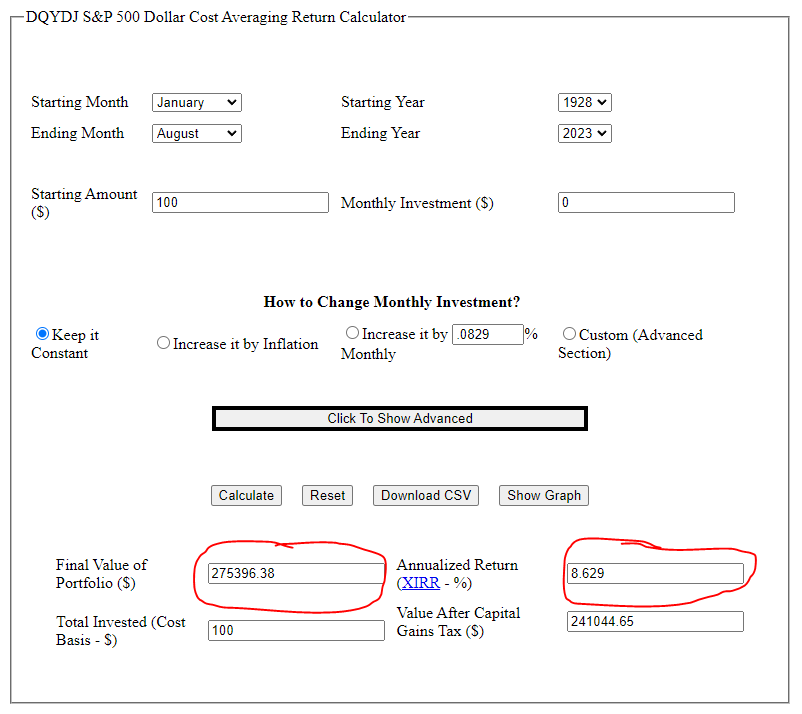Click the Final Value of Portfolio field
802x714 pixels.
tap(296, 573)
